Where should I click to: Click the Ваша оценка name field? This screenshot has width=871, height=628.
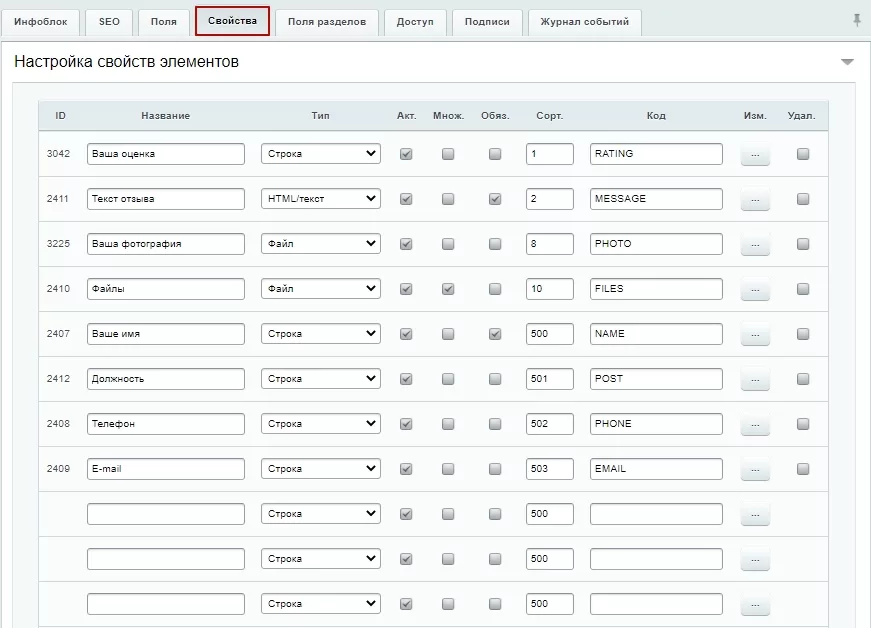pyautogui.click(x=166, y=154)
